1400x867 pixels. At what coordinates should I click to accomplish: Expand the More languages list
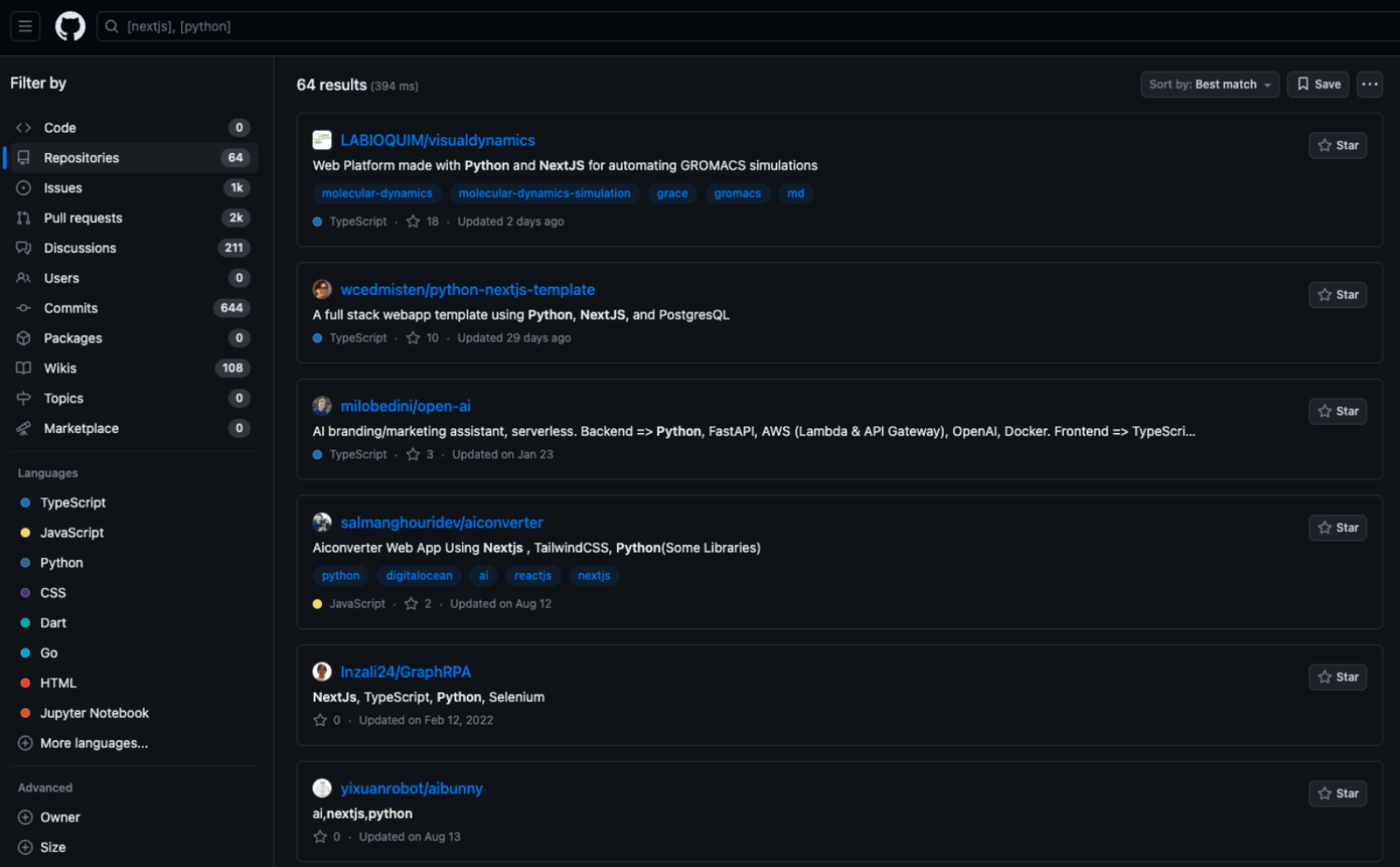point(93,742)
